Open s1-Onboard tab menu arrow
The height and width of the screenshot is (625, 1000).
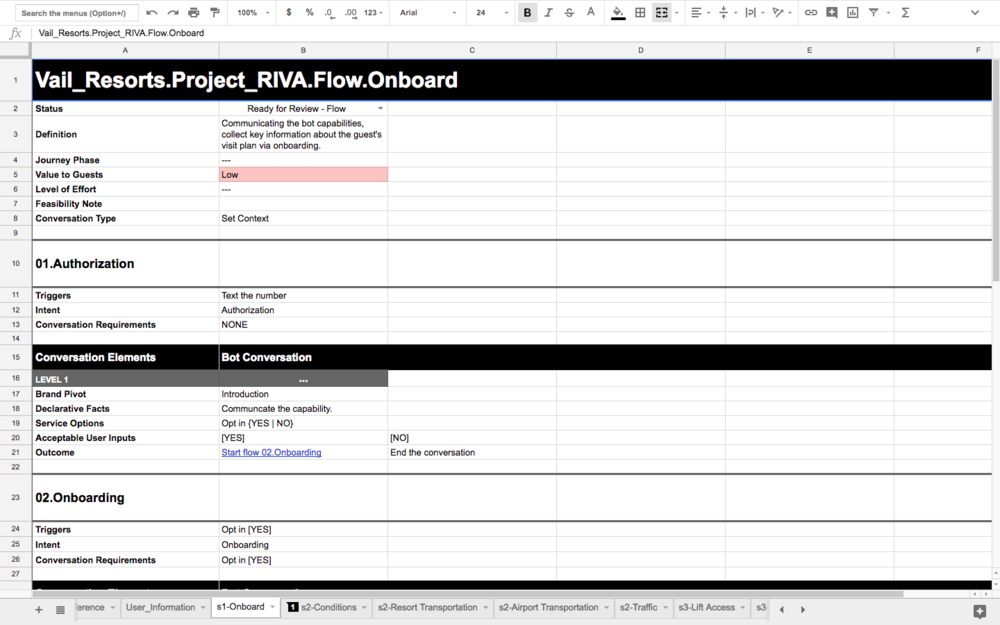272,607
